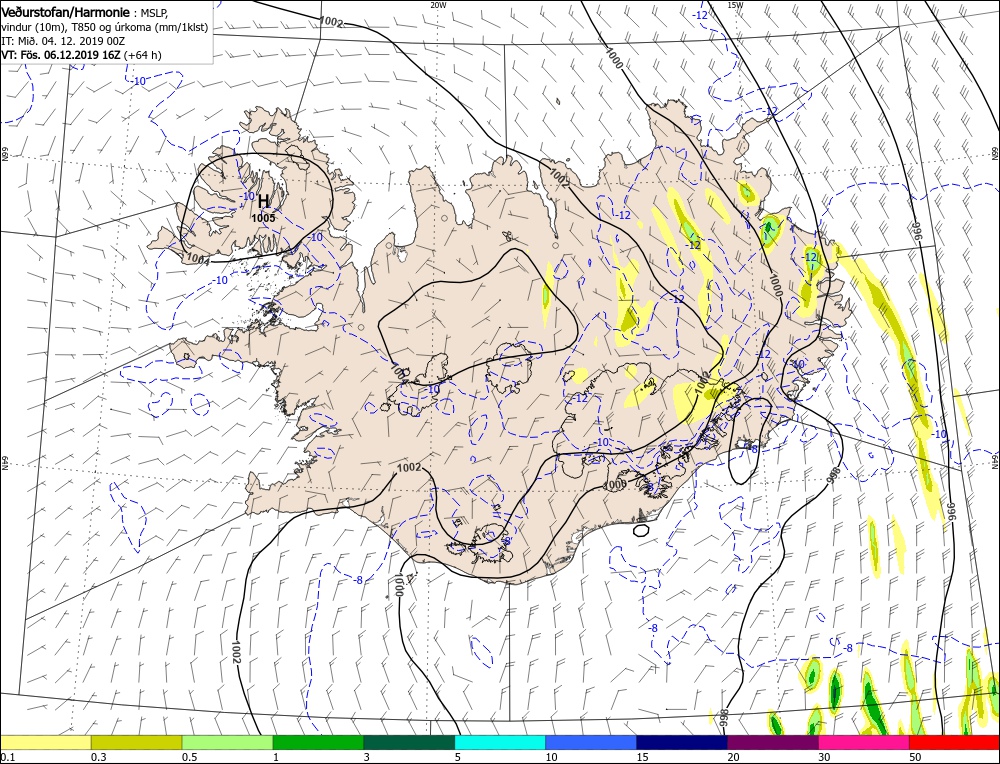This screenshot has height=764, width=1000.
Task: Click the light green 0.5–1 legend band
Action: 227,742
